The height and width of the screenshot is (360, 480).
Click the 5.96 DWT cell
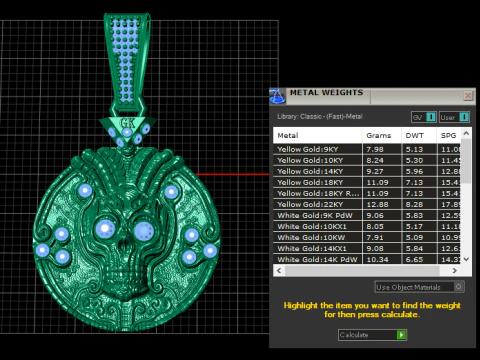coord(419,171)
